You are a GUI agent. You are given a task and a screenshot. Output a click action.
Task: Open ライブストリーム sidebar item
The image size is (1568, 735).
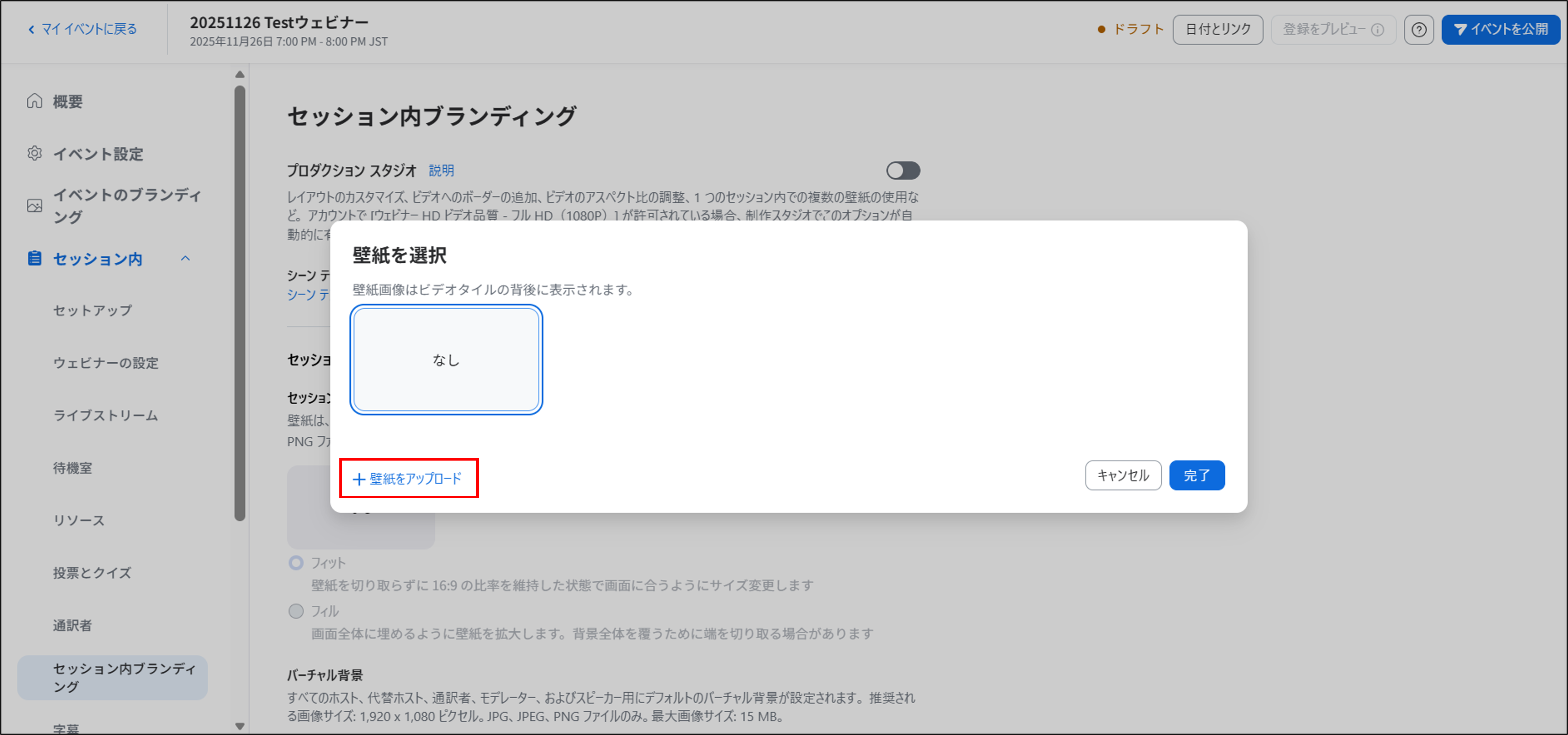106,415
